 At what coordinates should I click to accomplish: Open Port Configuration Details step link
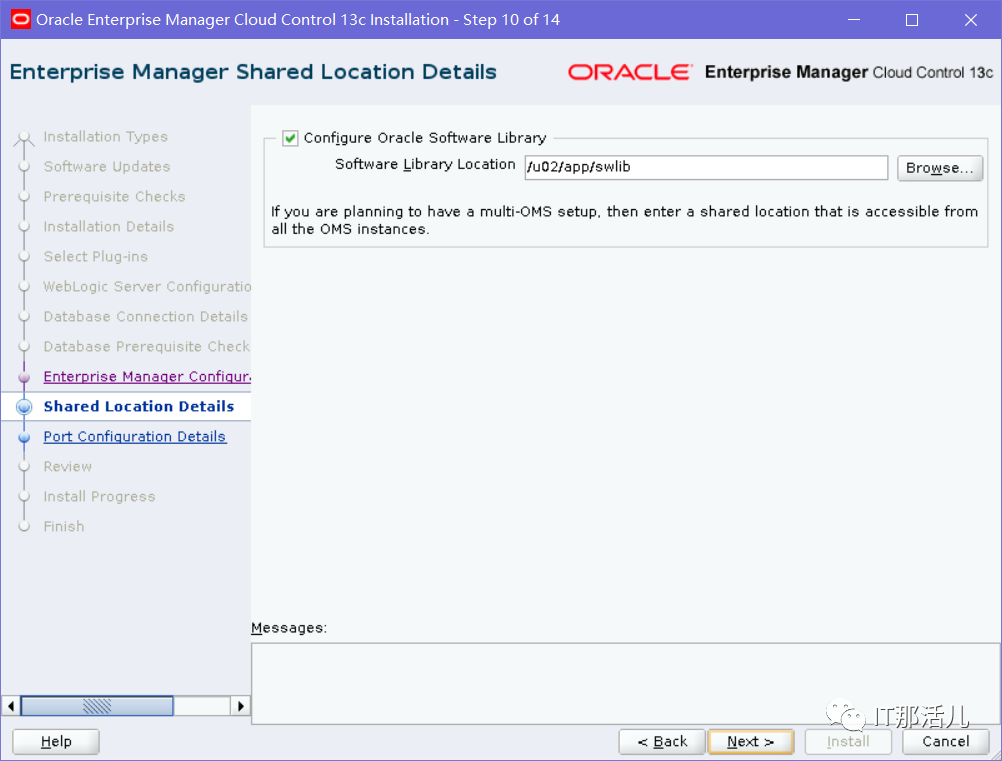tap(135, 436)
